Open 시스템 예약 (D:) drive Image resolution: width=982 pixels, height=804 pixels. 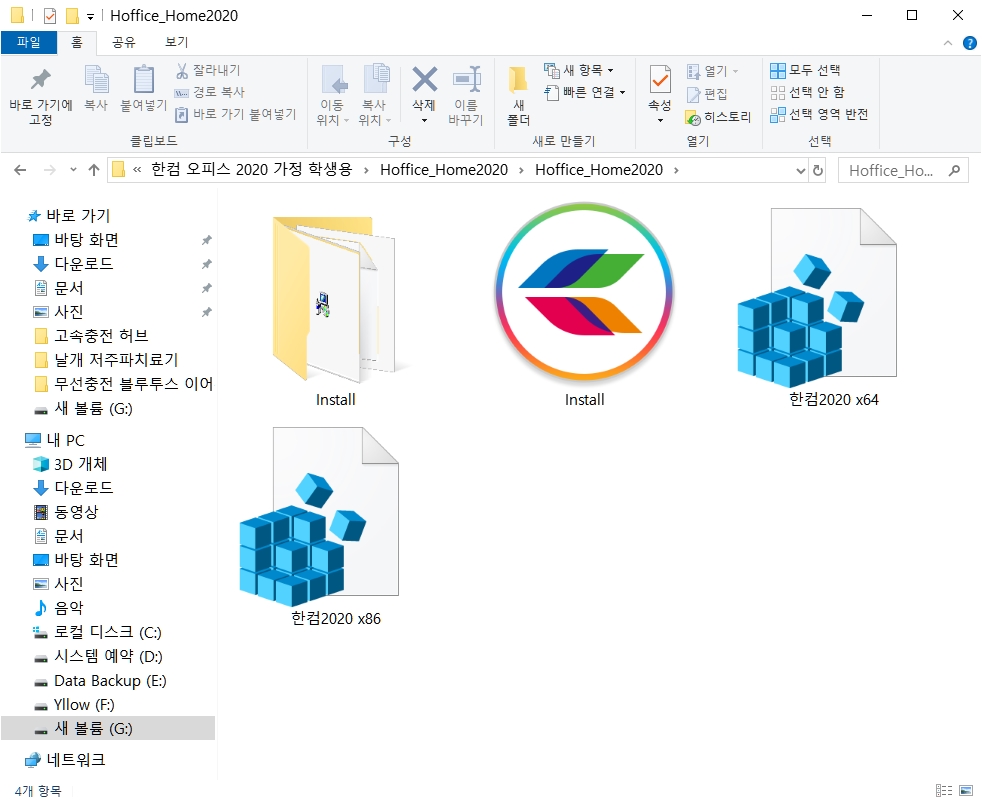click(x=108, y=656)
